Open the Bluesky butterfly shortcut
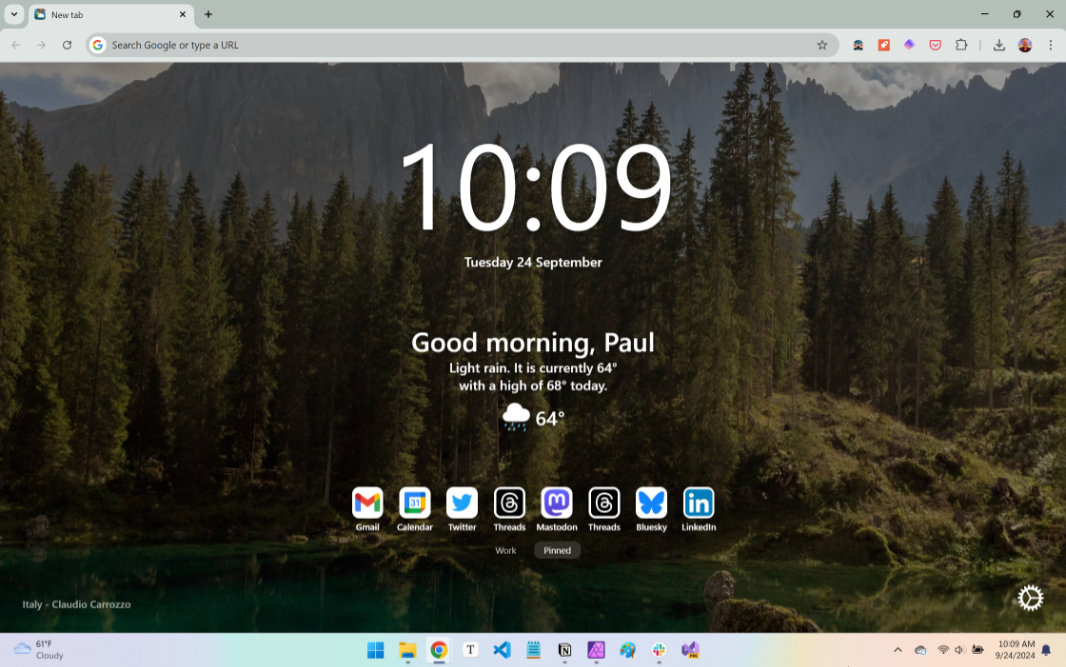 pyautogui.click(x=651, y=502)
